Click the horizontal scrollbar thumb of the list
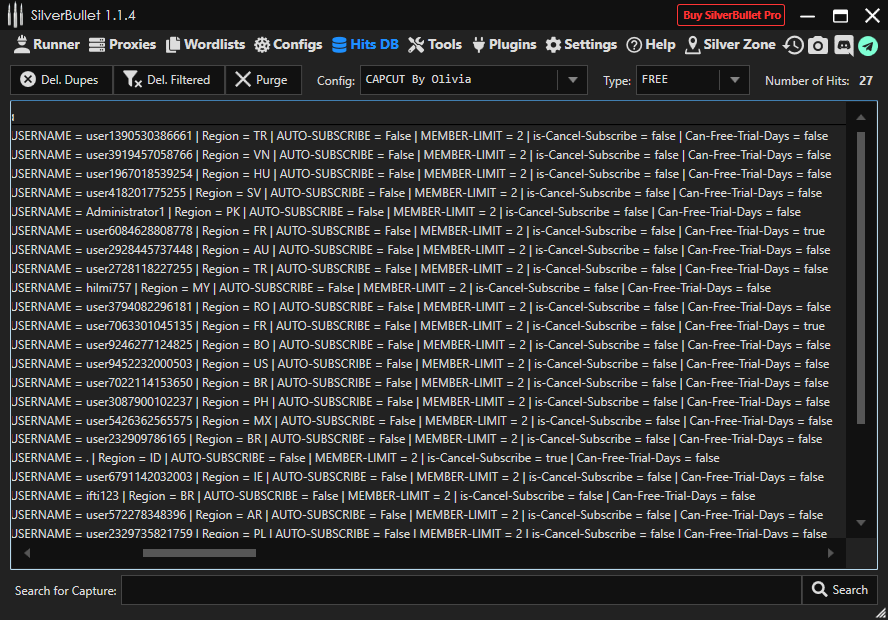 199,552
